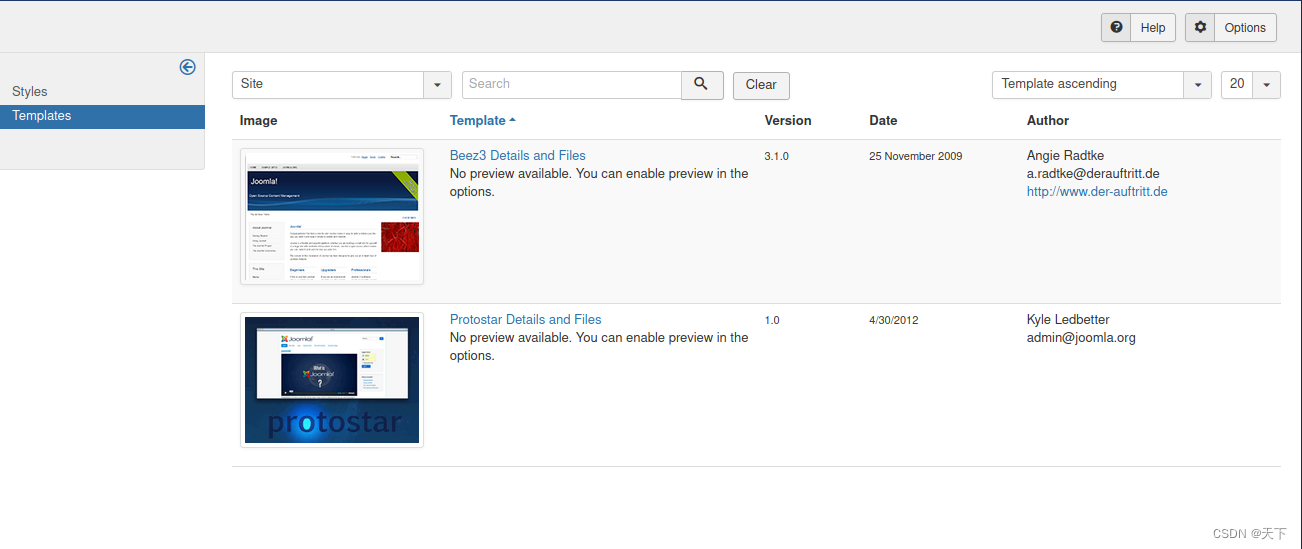
Task: Click the Author column header
Action: point(1048,120)
